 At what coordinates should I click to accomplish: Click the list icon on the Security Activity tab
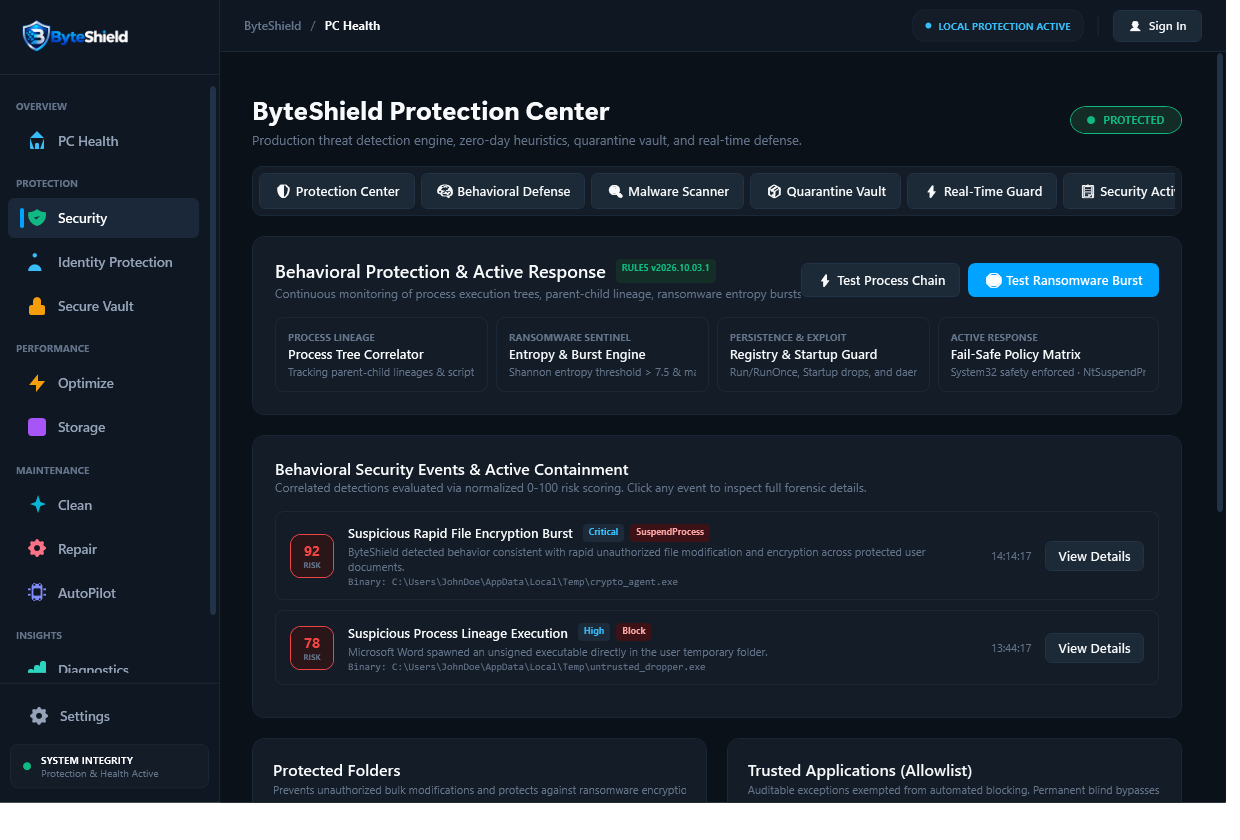pos(1088,191)
